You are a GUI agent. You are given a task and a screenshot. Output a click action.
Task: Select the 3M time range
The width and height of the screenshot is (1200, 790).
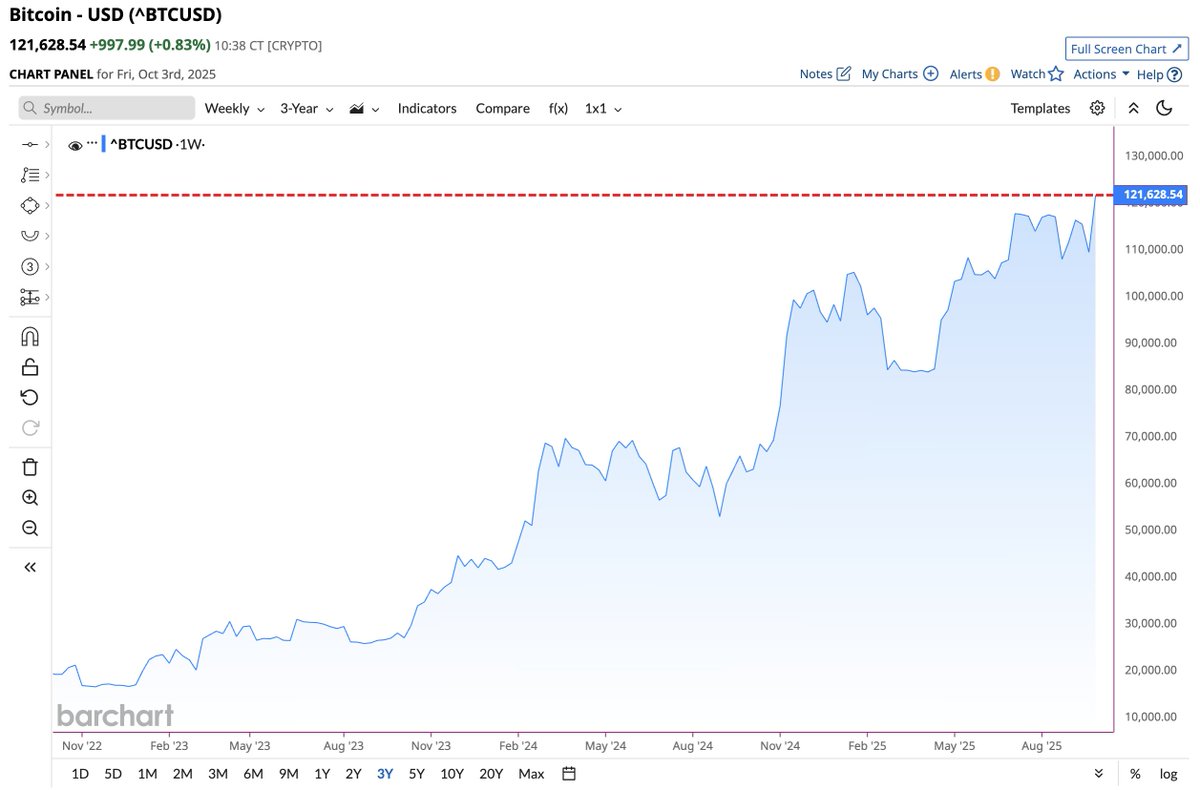[217, 773]
